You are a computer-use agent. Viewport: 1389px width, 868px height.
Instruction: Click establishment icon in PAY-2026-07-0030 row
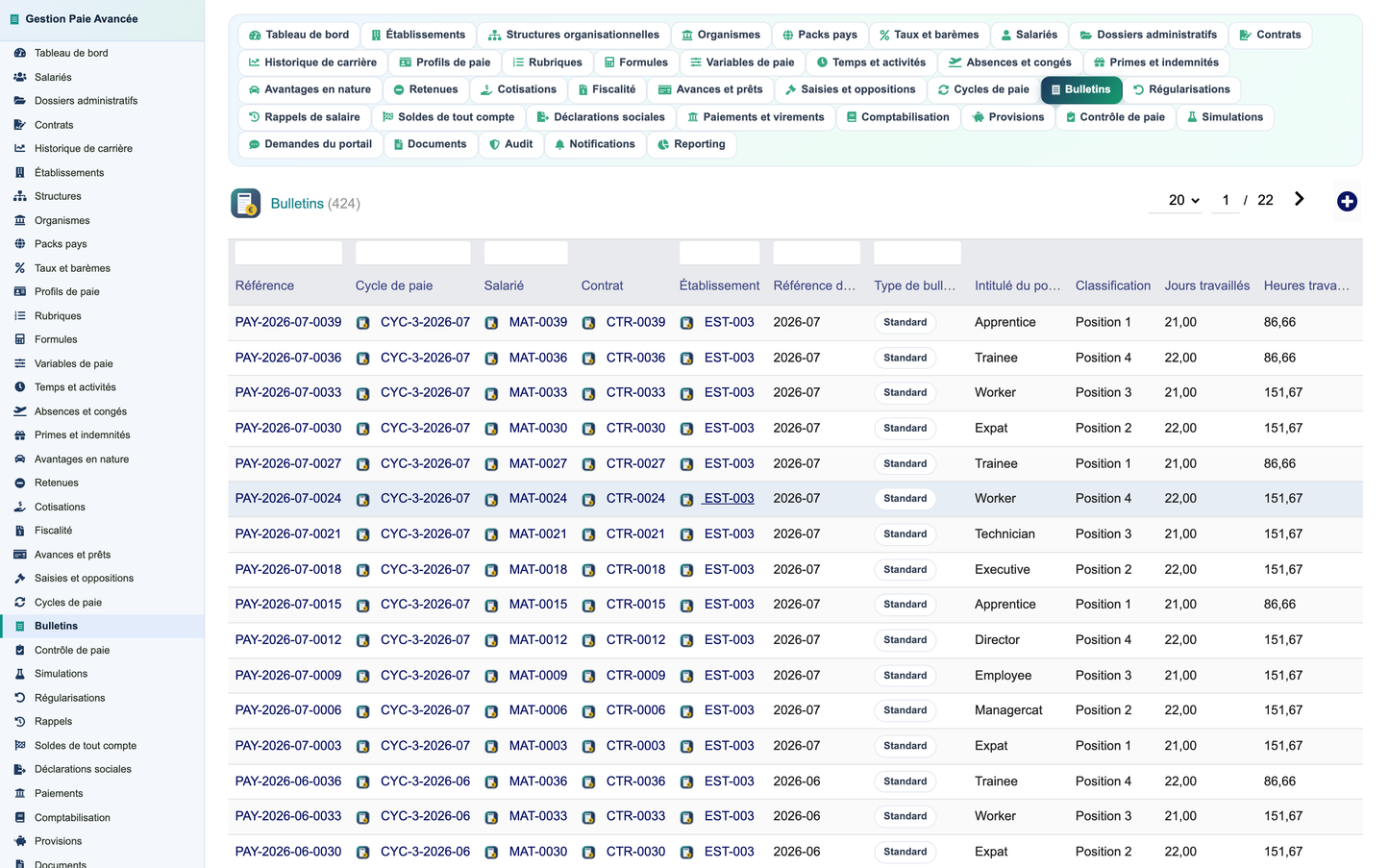click(x=686, y=429)
